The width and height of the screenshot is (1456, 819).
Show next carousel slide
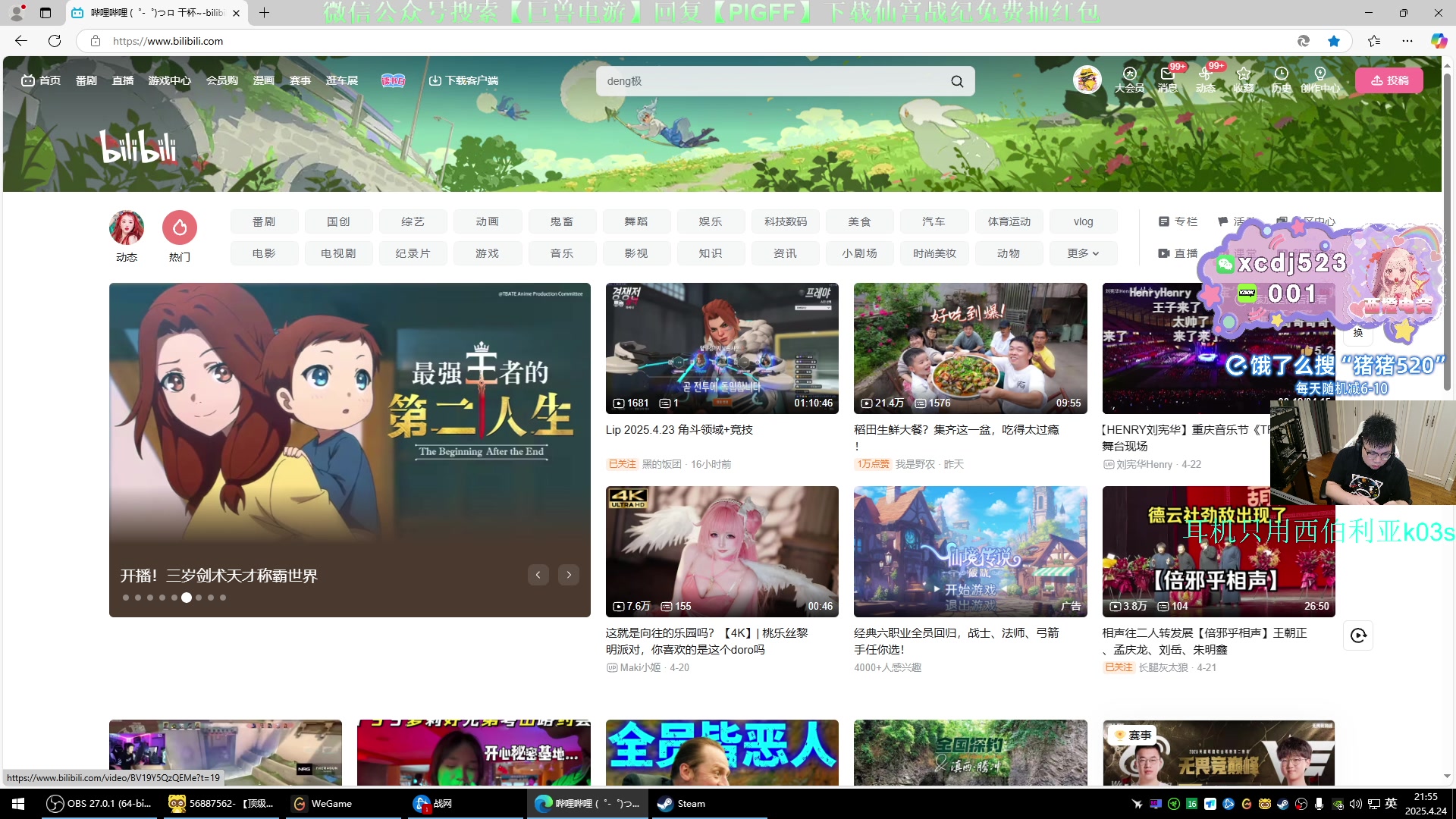click(569, 575)
